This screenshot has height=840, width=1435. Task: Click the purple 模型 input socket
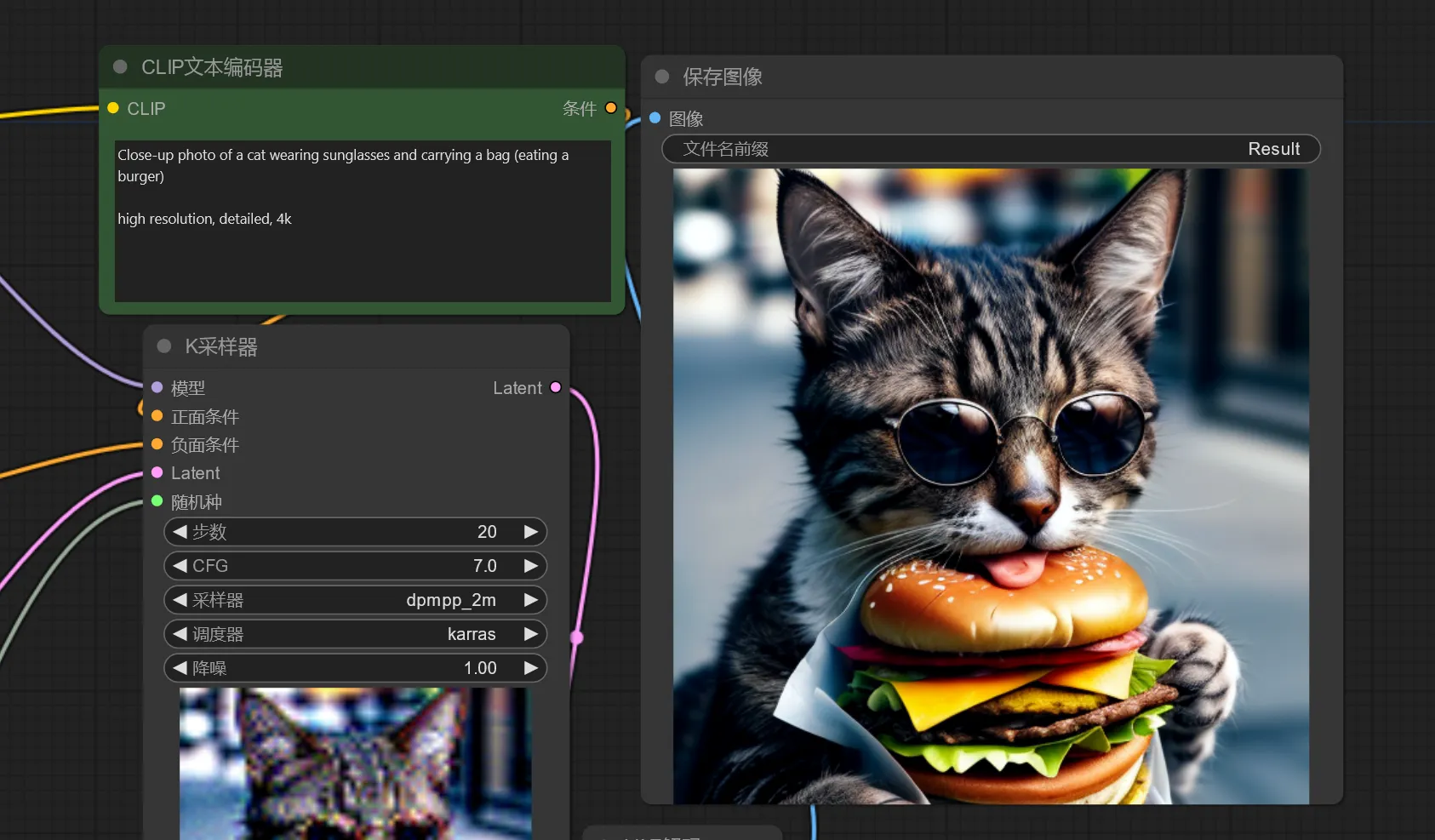tap(157, 387)
